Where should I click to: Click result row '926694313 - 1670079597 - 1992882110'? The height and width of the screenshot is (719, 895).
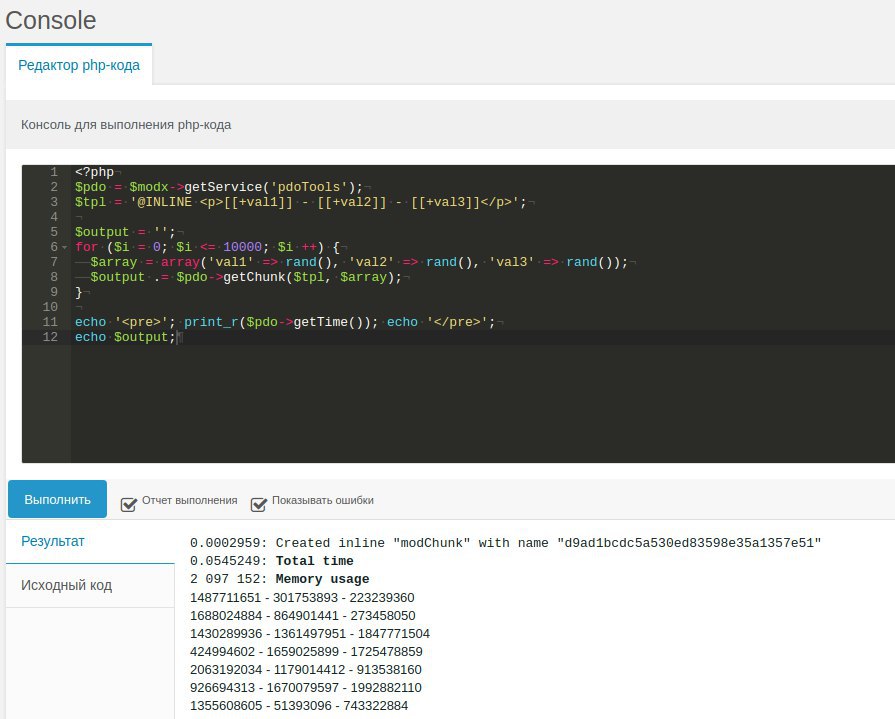(306, 688)
